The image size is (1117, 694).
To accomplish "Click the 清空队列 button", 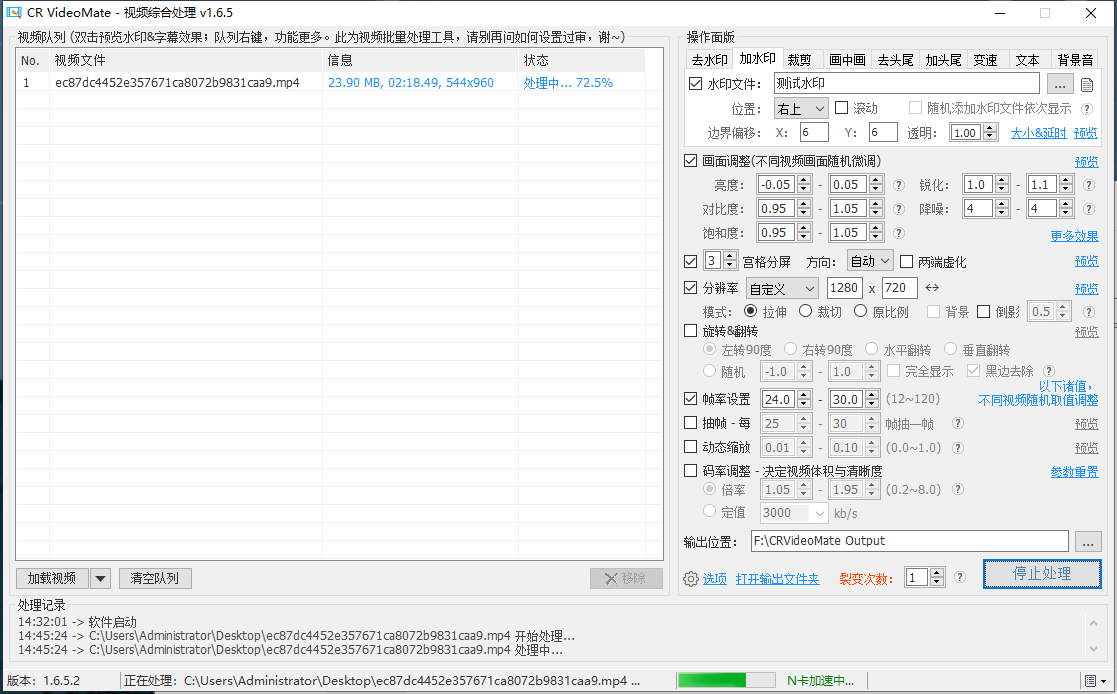I will pyautogui.click(x=155, y=579).
